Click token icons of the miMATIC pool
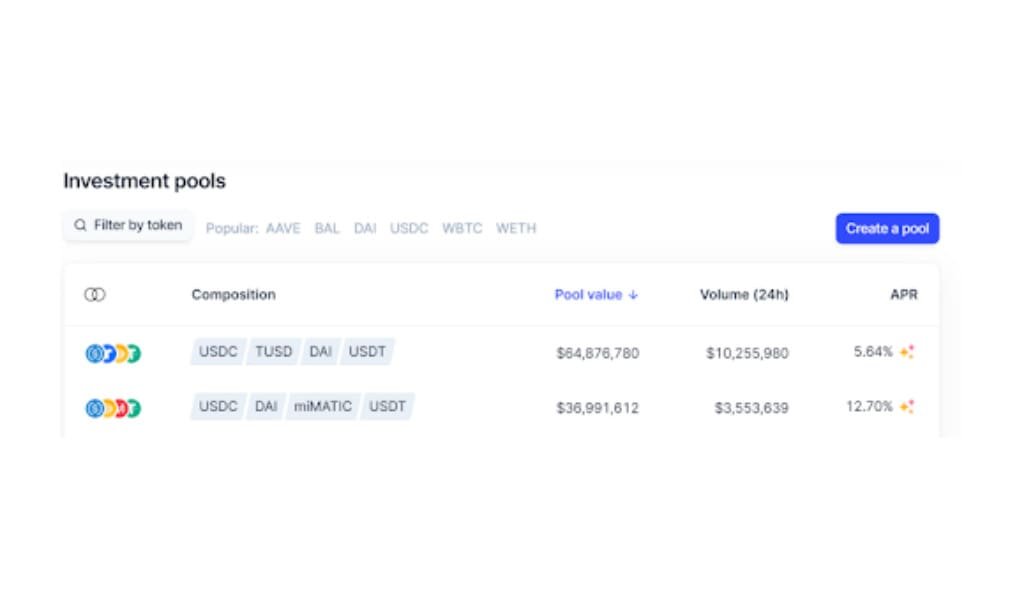Screen dimensions: 1024x600 113,408
